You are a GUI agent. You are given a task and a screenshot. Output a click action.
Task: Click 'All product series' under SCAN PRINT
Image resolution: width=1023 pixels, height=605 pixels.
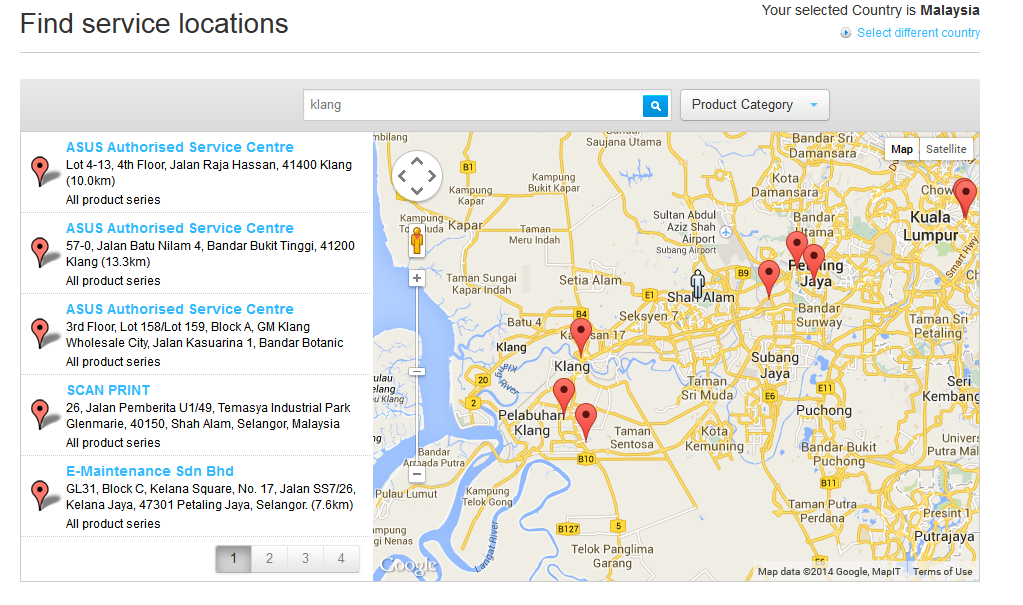pyautogui.click(x=113, y=443)
